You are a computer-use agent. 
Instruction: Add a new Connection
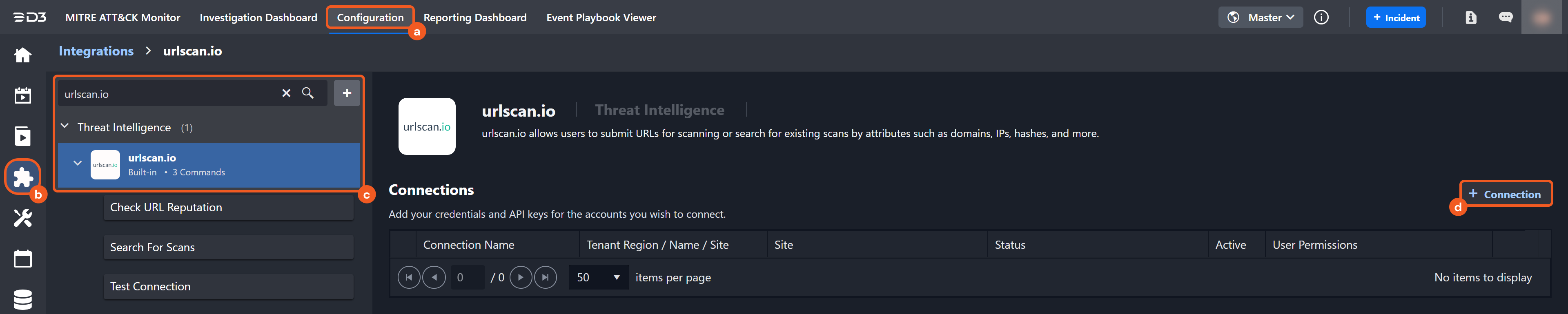[1505, 195]
